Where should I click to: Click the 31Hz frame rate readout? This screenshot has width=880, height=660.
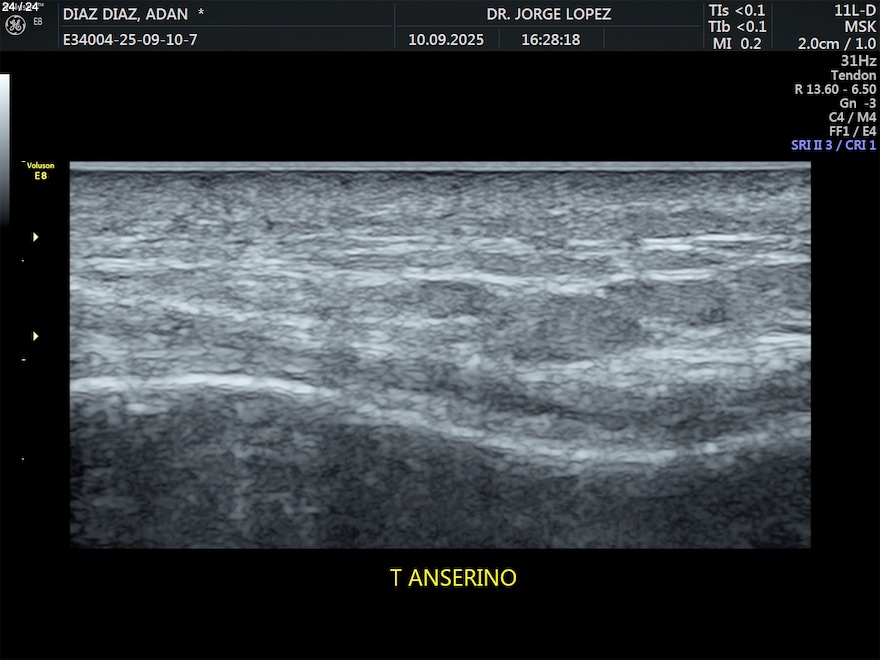[858, 59]
